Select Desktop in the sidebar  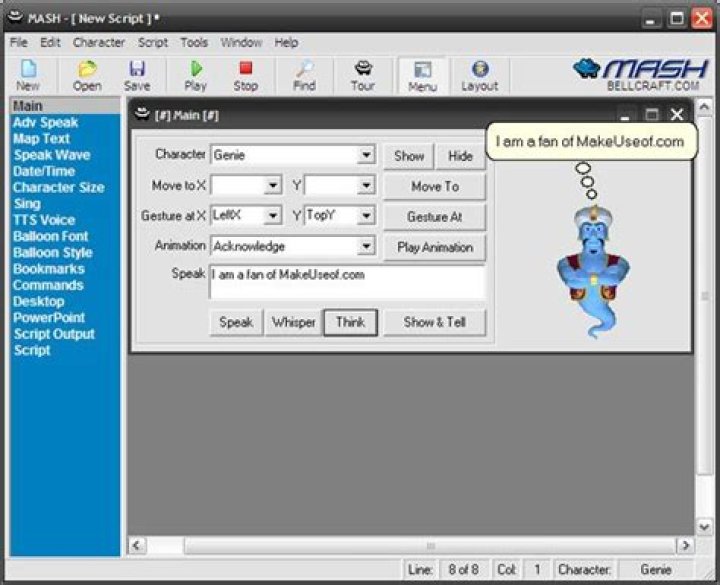[x=39, y=302]
